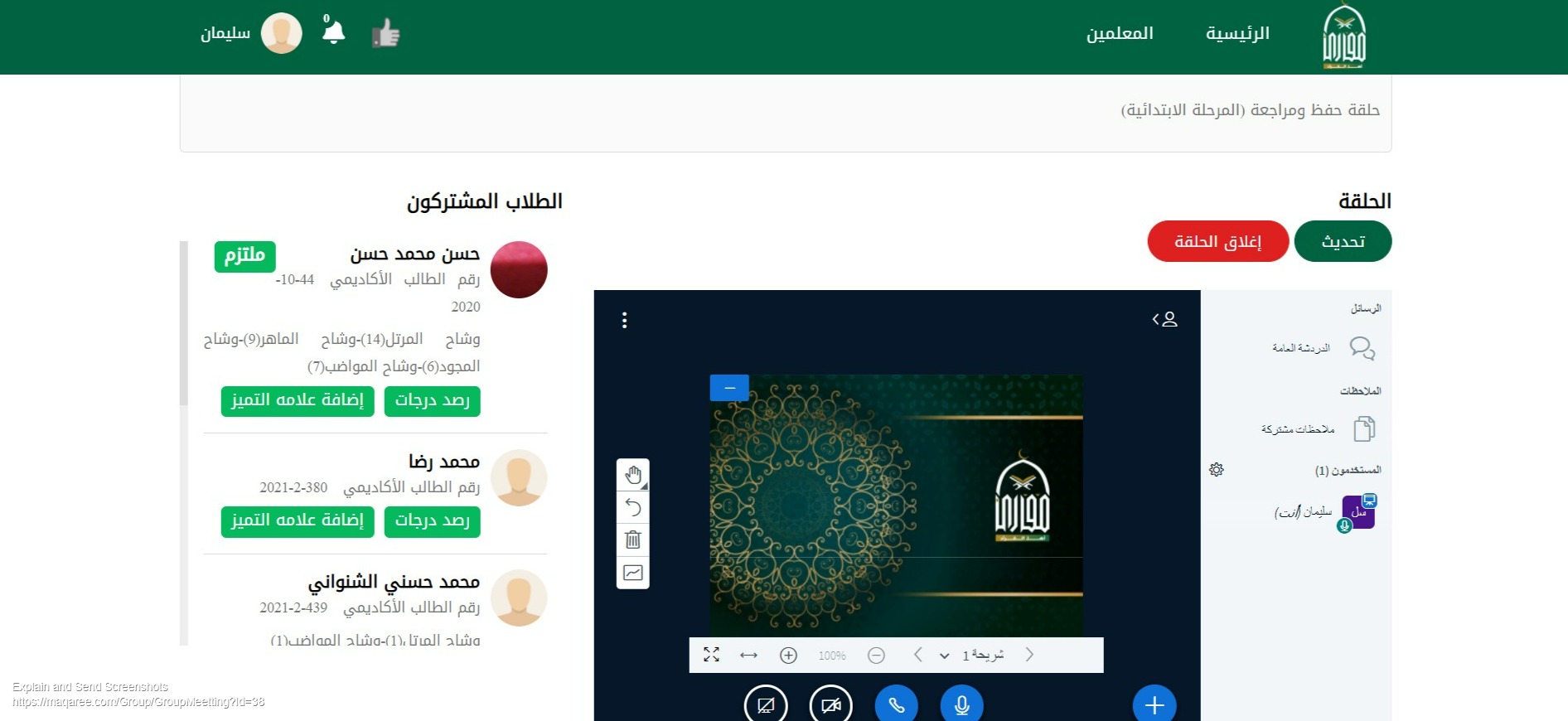Enter fullscreen presentation mode
The width and height of the screenshot is (1568, 721).
711,655
